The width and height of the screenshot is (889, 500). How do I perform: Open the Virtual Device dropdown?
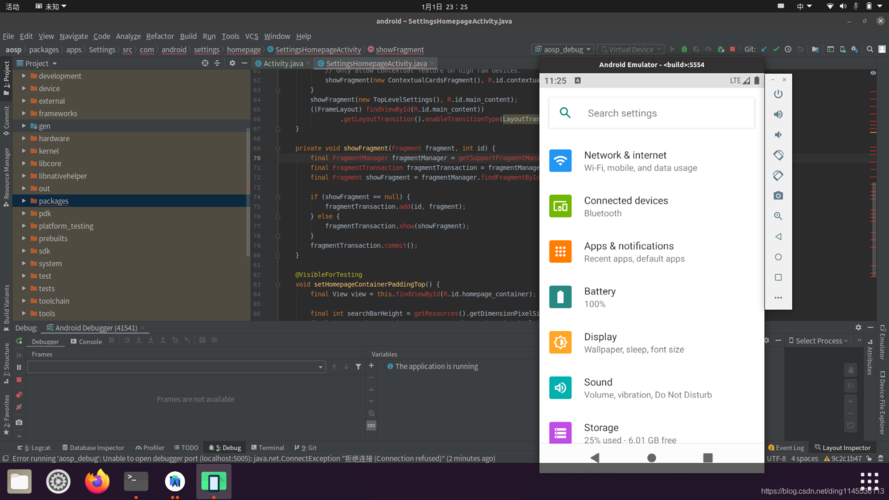coord(630,49)
